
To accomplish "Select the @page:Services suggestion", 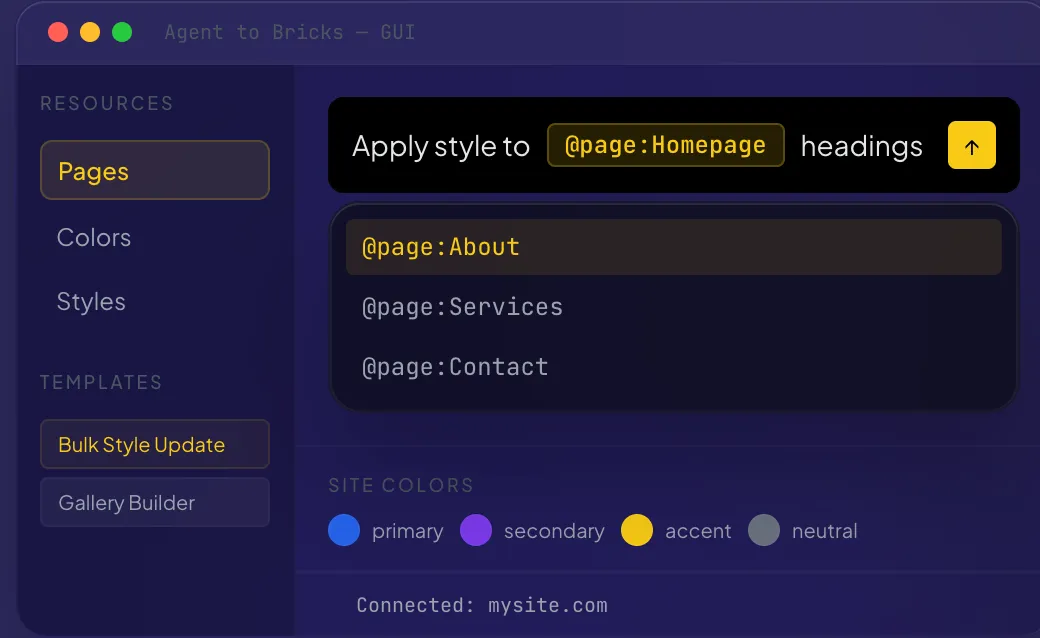I will point(462,307).
